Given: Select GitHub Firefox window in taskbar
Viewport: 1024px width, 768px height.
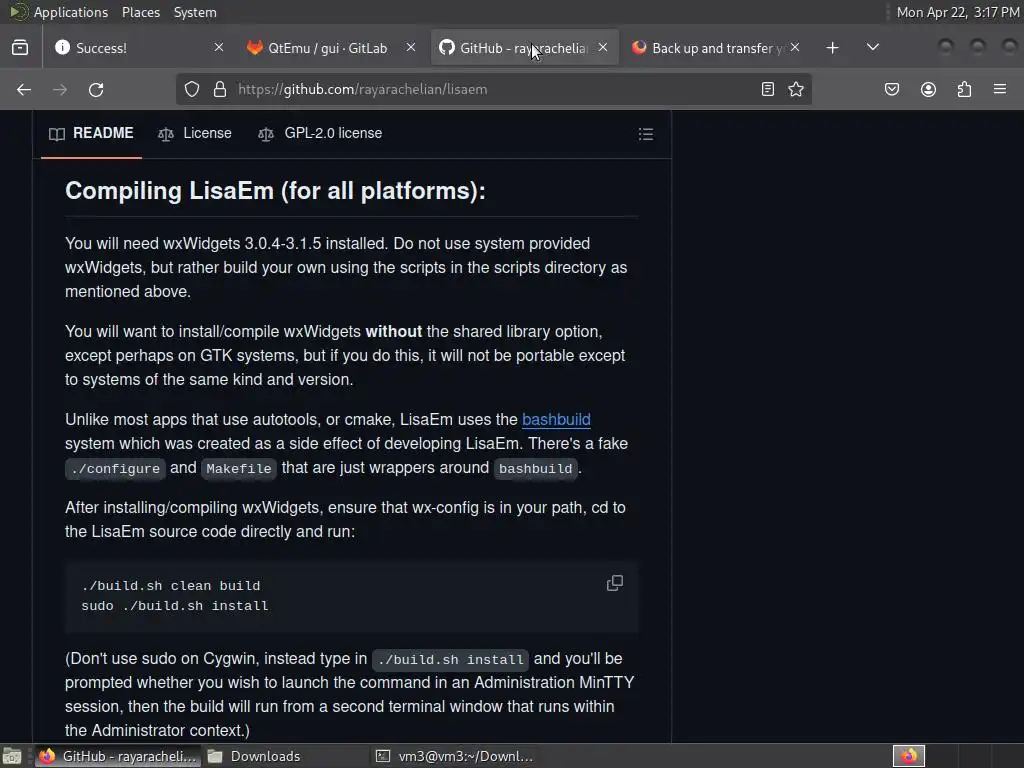Looking at the screenshot, I should [x=118, y=756].
